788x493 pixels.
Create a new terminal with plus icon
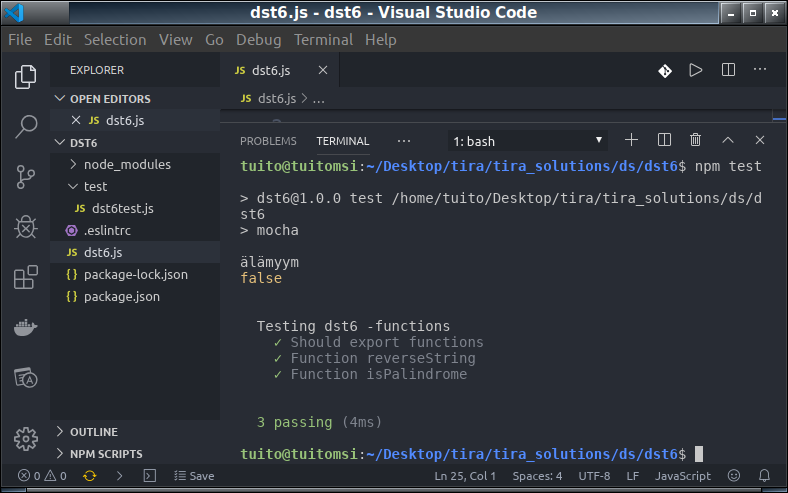(631, 140)
